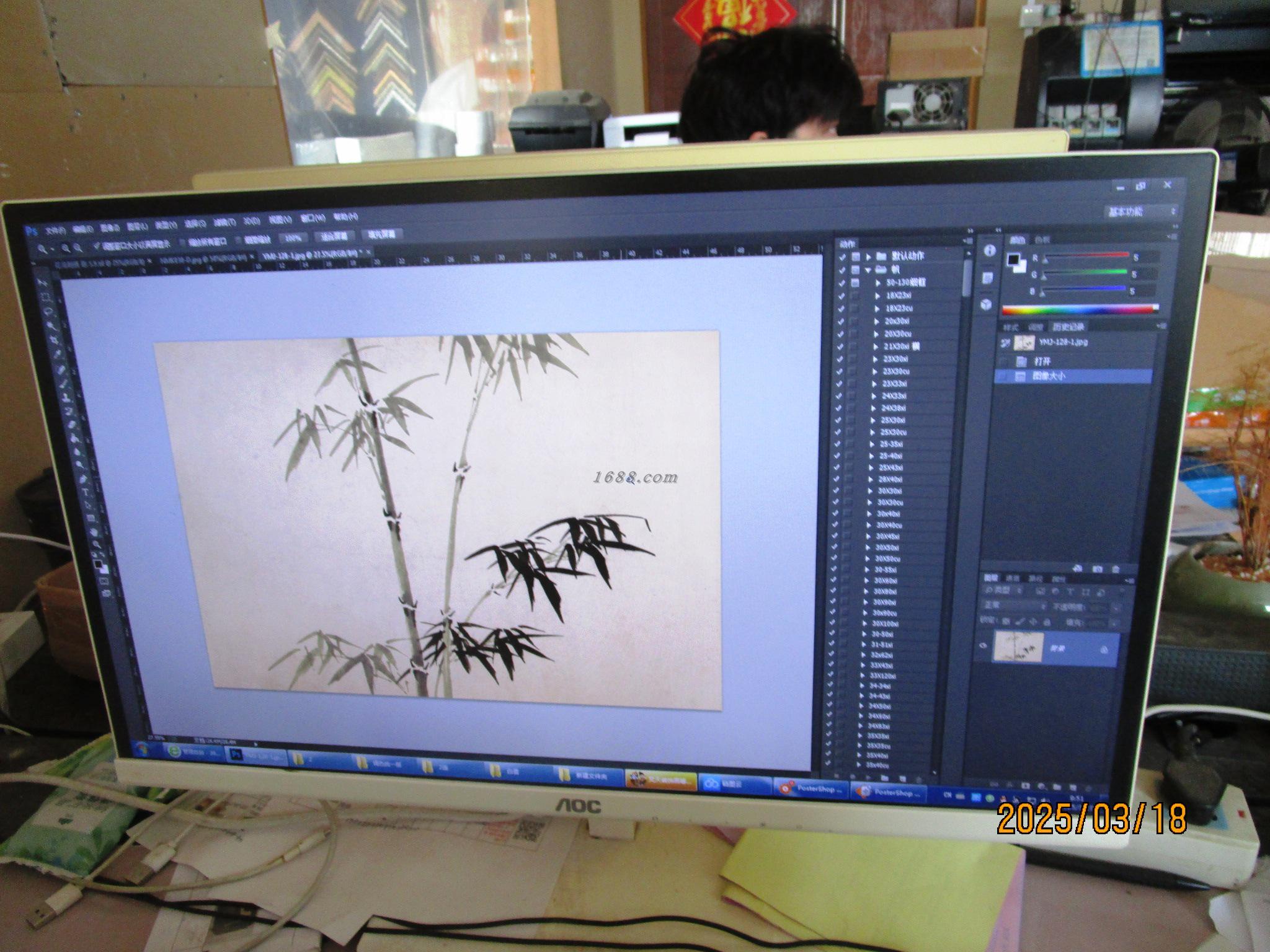Click the Fill Screen button

click(x=381, y=234)
